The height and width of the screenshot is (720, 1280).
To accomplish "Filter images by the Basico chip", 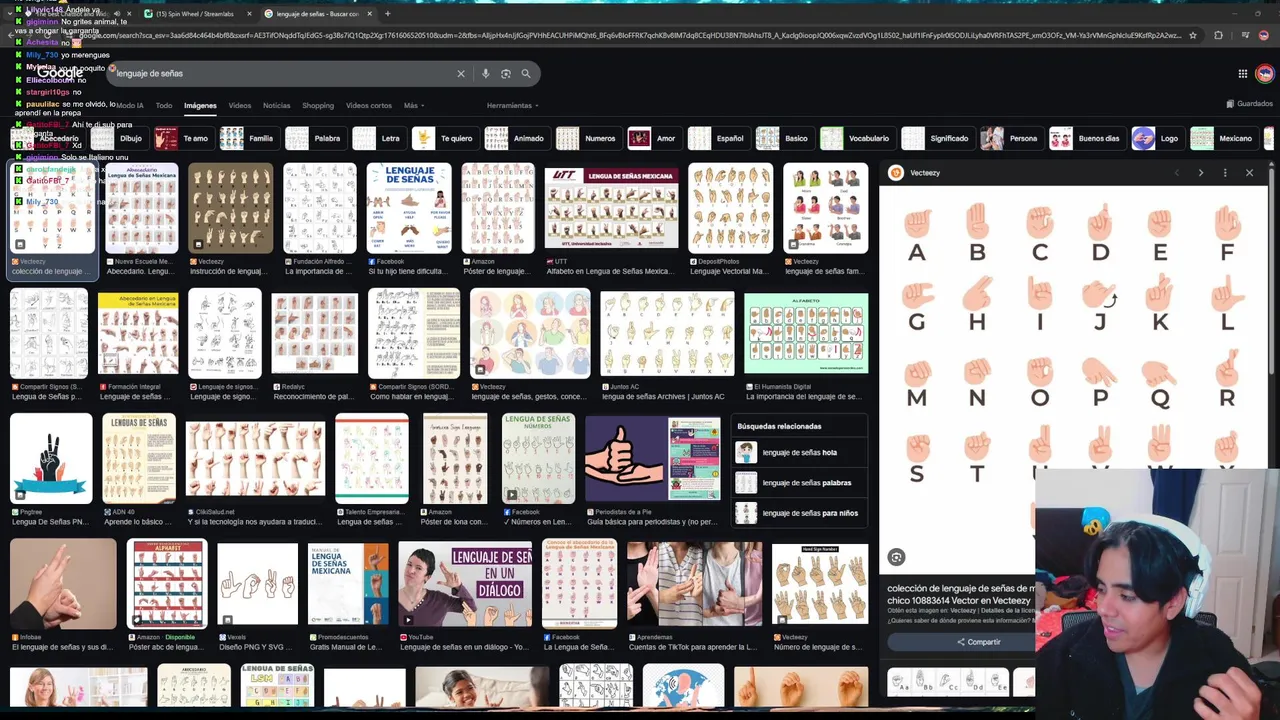I will (784, 138).
